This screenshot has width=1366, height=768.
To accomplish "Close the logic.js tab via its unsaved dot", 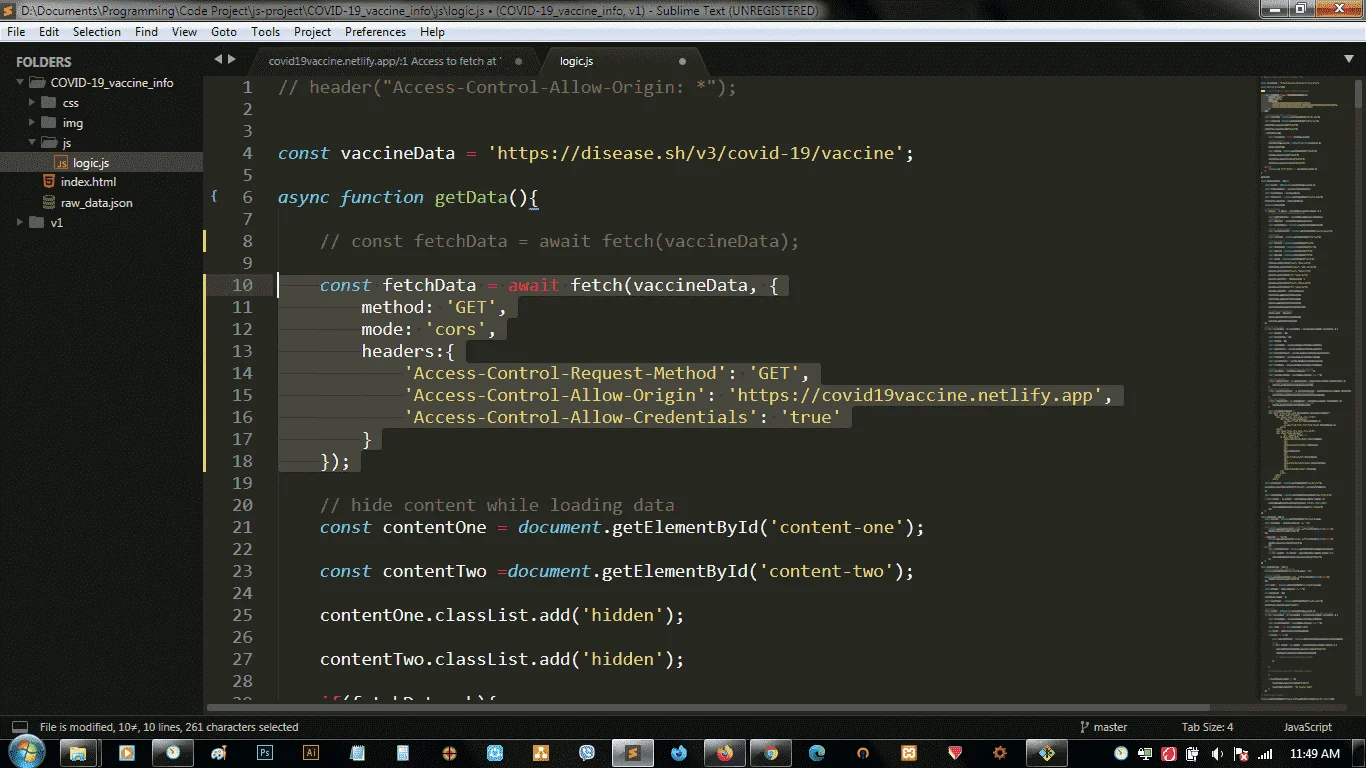I will (682, 61).
